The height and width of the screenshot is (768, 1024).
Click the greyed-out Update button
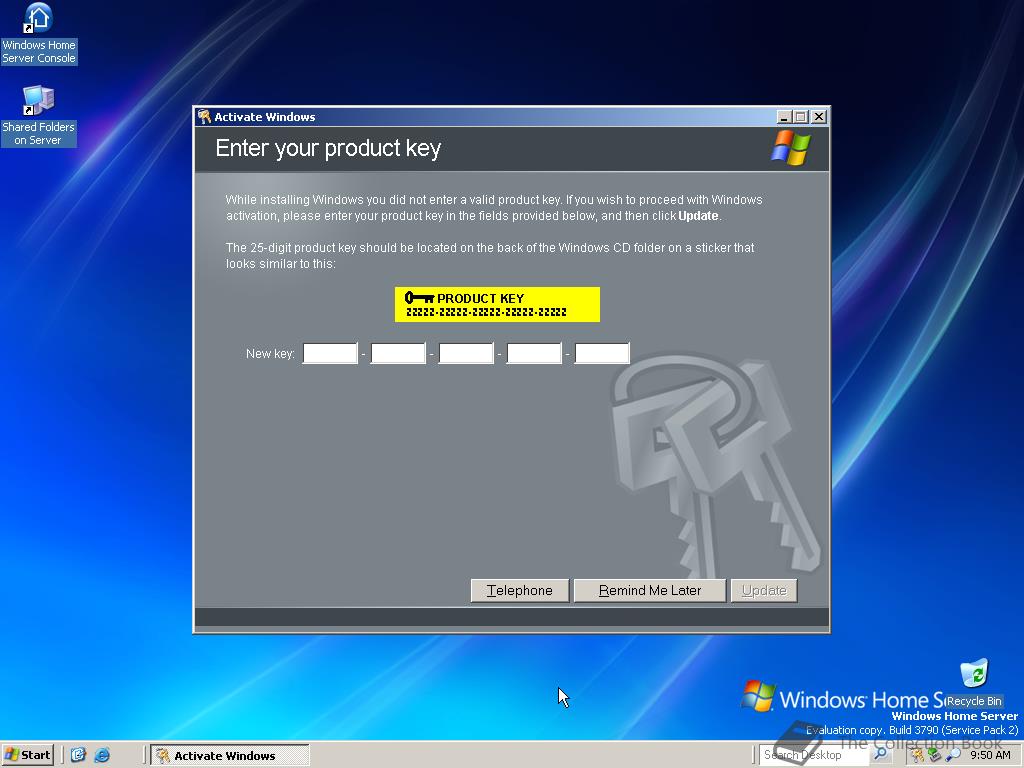point(764,590)
